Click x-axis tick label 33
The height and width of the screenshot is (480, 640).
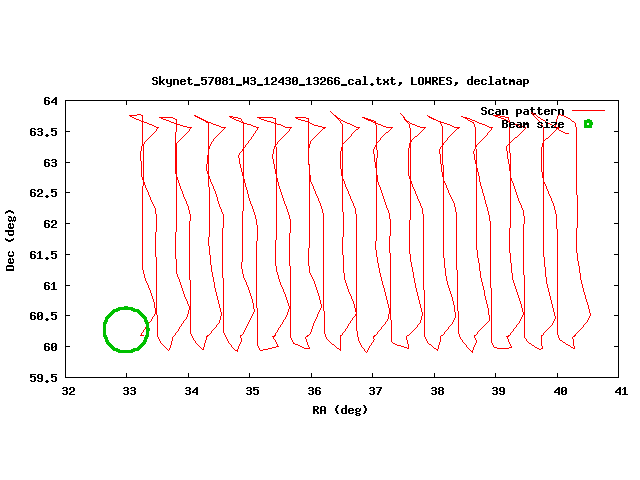[129, 391]
